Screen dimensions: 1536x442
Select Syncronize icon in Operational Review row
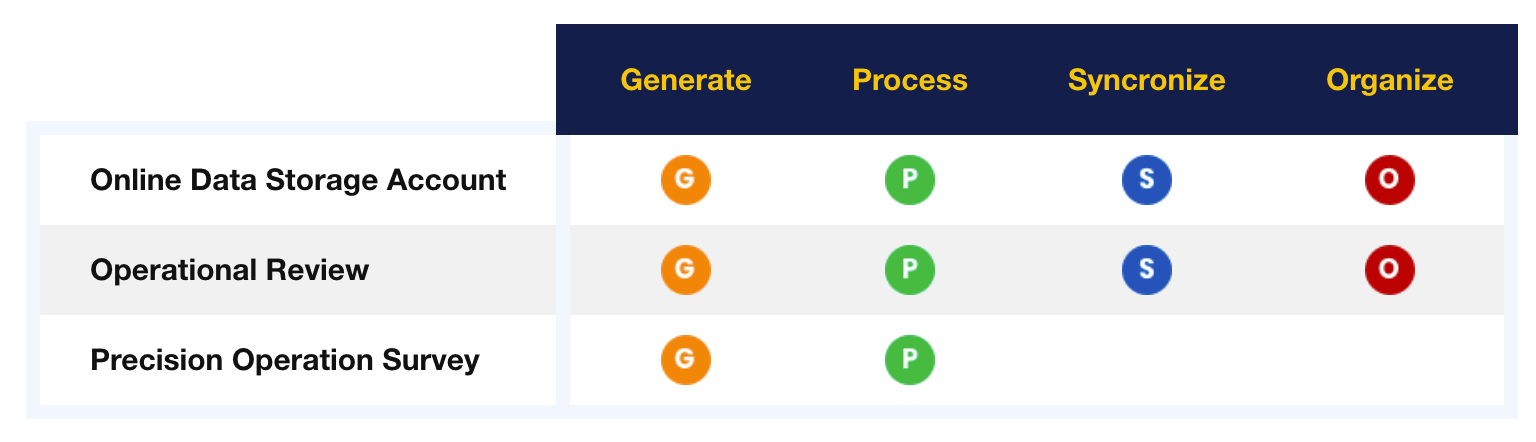click(x=1147, y=270)
